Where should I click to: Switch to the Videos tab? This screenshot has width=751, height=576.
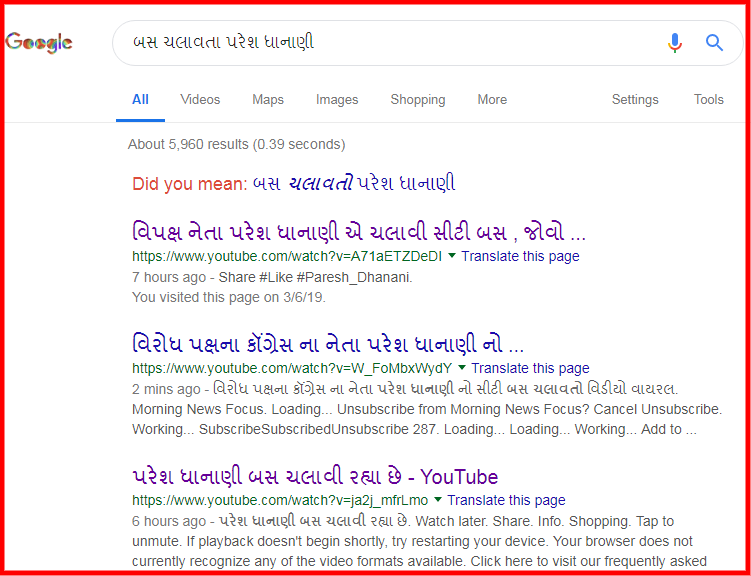(200, 100)
